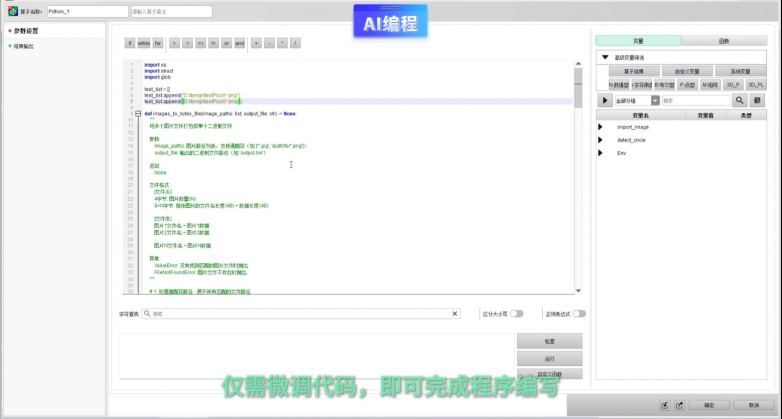Image resolution: width=782 pixels, height=419 pixels.
Task: Click the app logo icon at top left
Action: [x=12, y=11]
